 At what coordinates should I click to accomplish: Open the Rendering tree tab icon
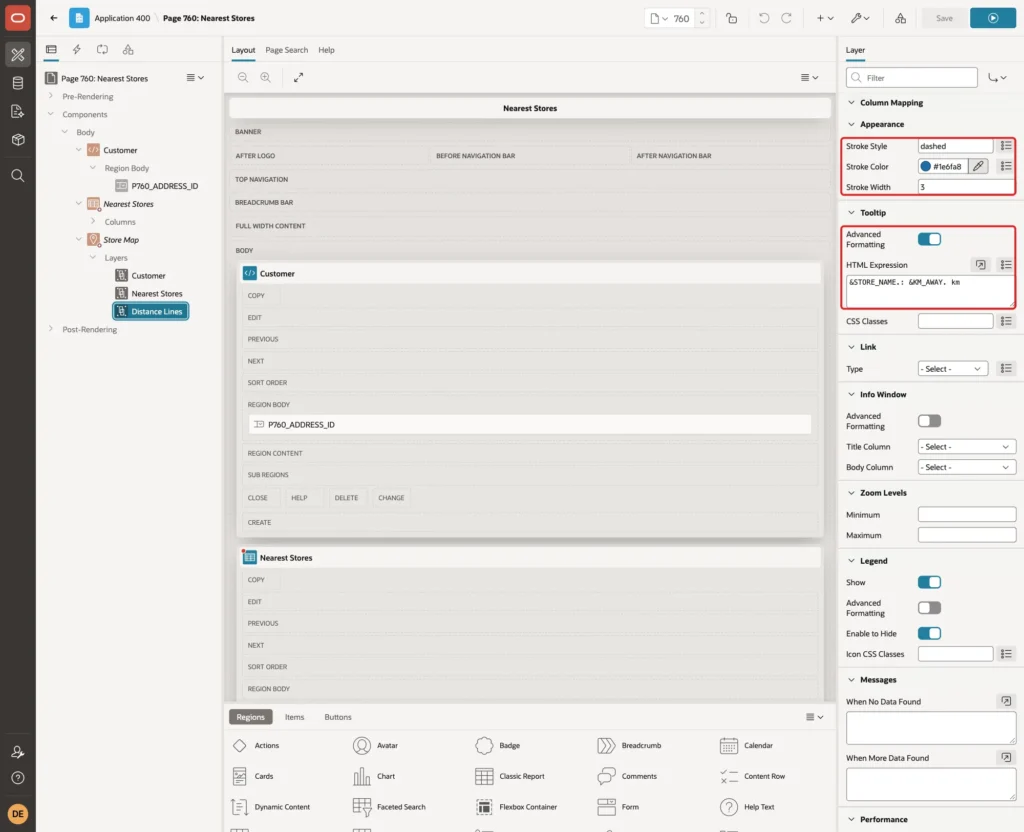click(51, 50)
